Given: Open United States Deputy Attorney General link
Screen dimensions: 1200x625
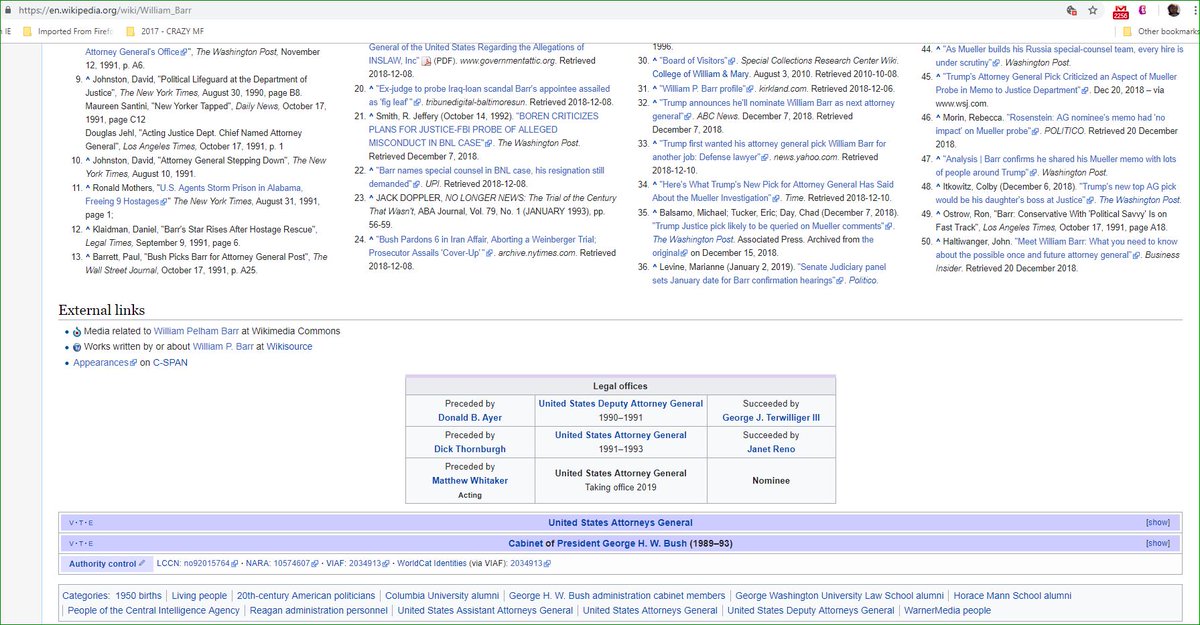Looking at the screenshot, I should (621, 404).
